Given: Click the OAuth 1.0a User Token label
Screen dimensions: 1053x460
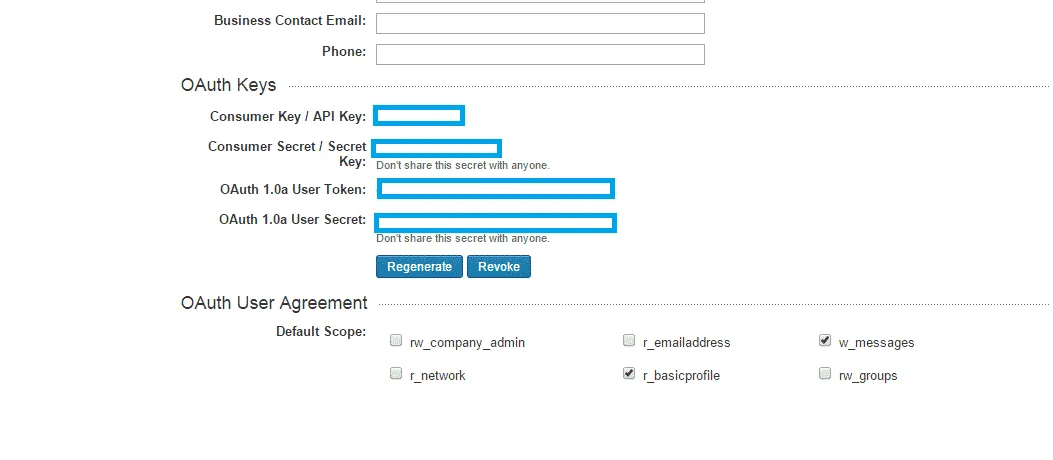Looking at the screenshot, I should pos(293,189).
